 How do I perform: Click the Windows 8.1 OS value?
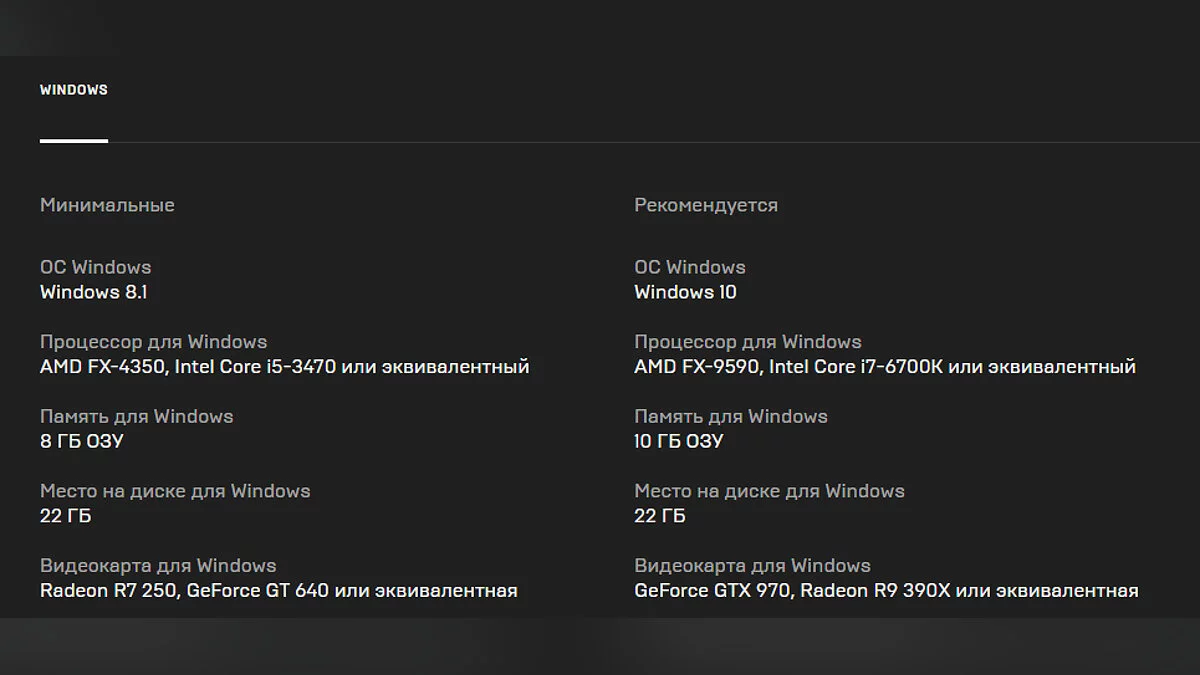coord(93,292)
